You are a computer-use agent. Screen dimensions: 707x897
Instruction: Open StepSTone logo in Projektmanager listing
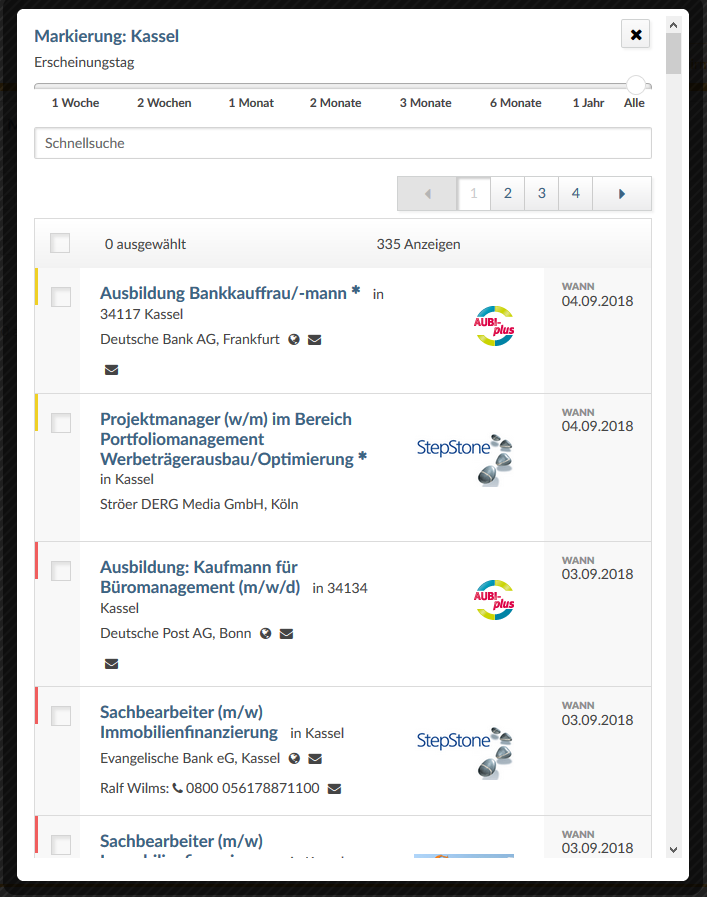pos(467,457)
